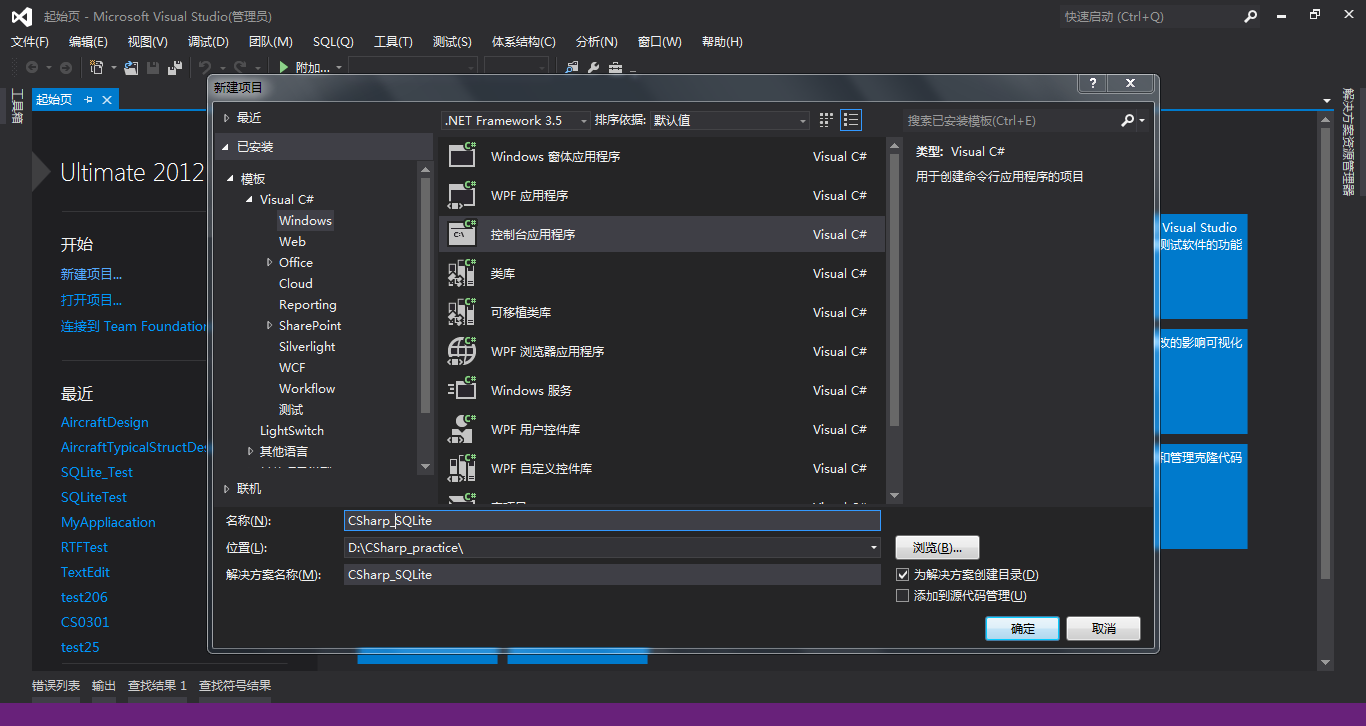Open the 附加 debug target dropdown arrow
This screenshot has height=726, width=1366.
click(339, 68)
